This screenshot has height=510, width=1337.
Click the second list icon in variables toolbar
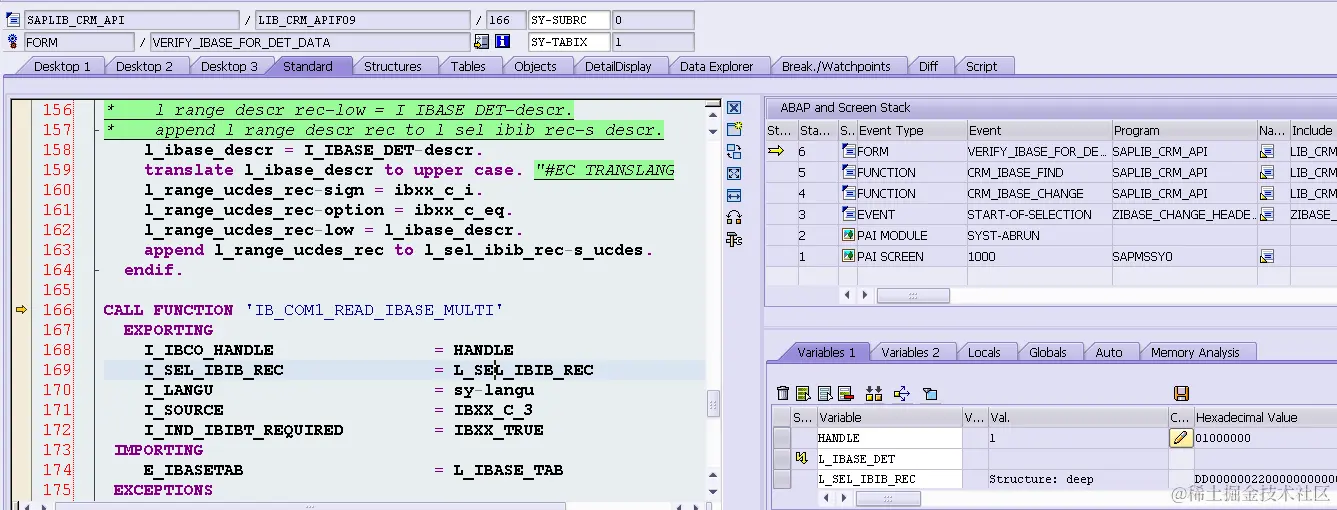825,394
